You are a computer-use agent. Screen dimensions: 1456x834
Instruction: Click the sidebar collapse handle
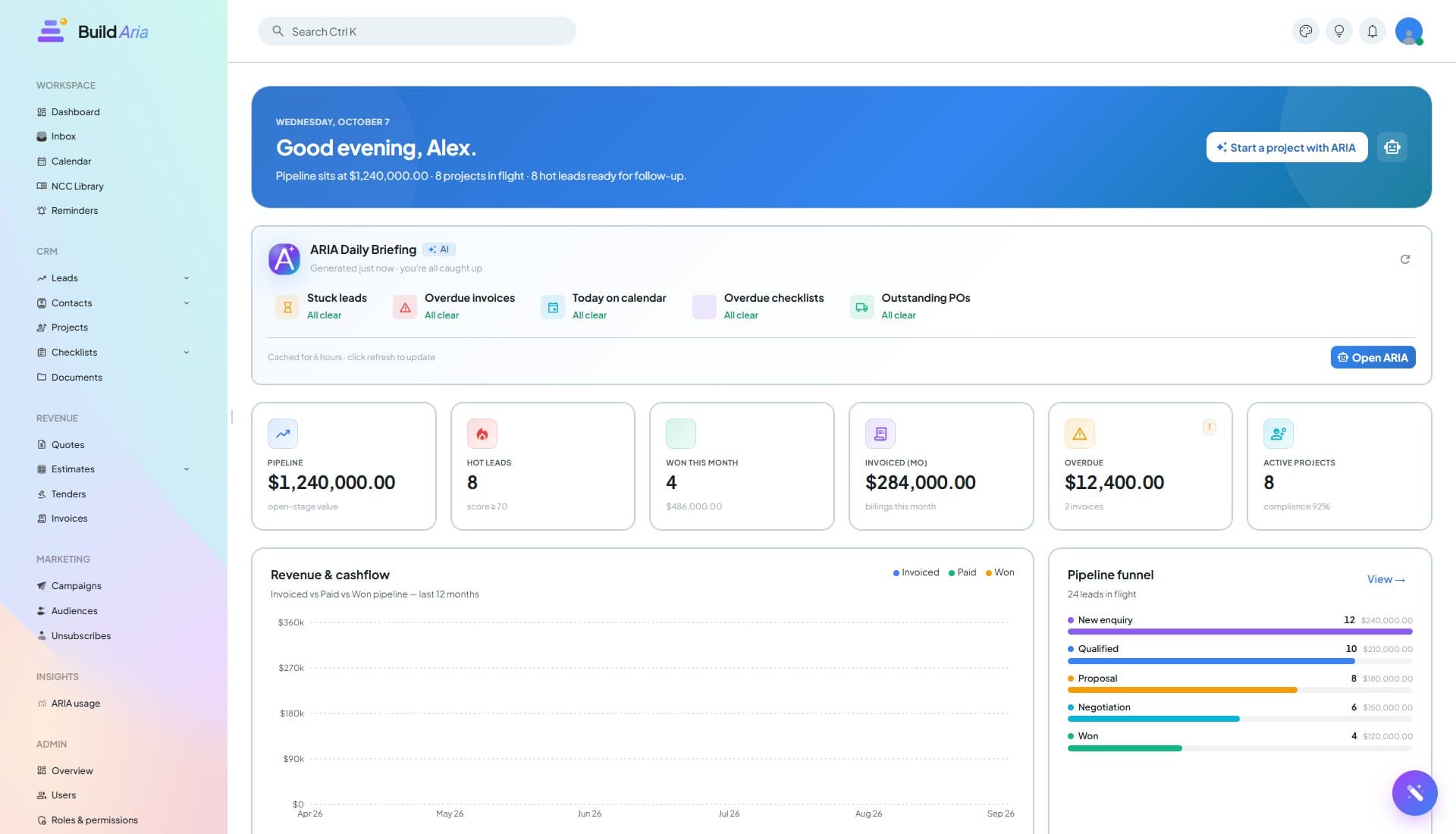[x=231, y=417]
